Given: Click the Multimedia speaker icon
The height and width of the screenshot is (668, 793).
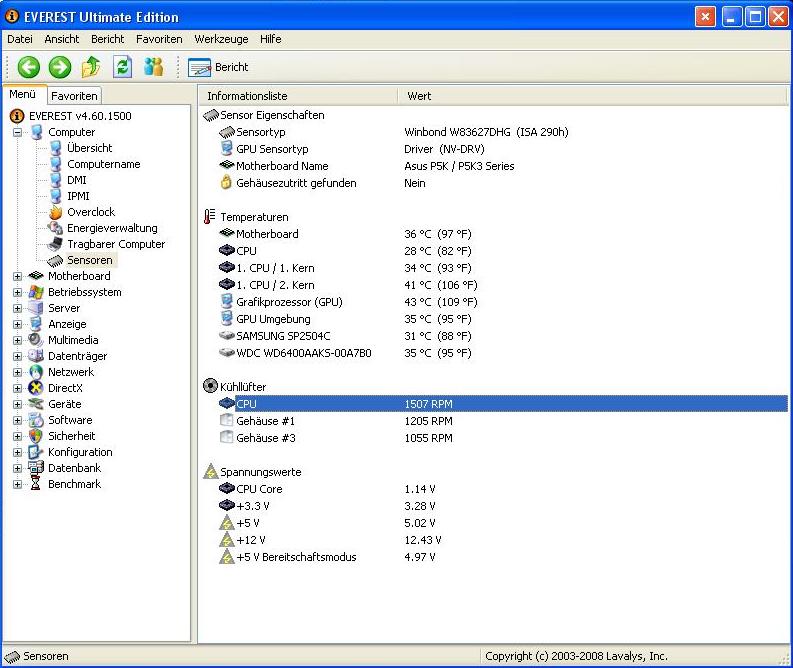Looking at the screenshot, I should 35,340.
